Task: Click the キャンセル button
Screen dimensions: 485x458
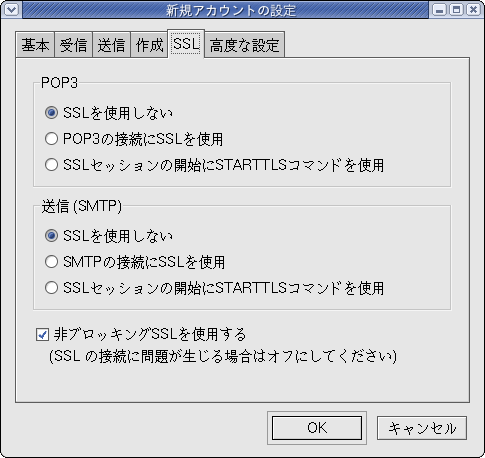Action: (422, 428)
